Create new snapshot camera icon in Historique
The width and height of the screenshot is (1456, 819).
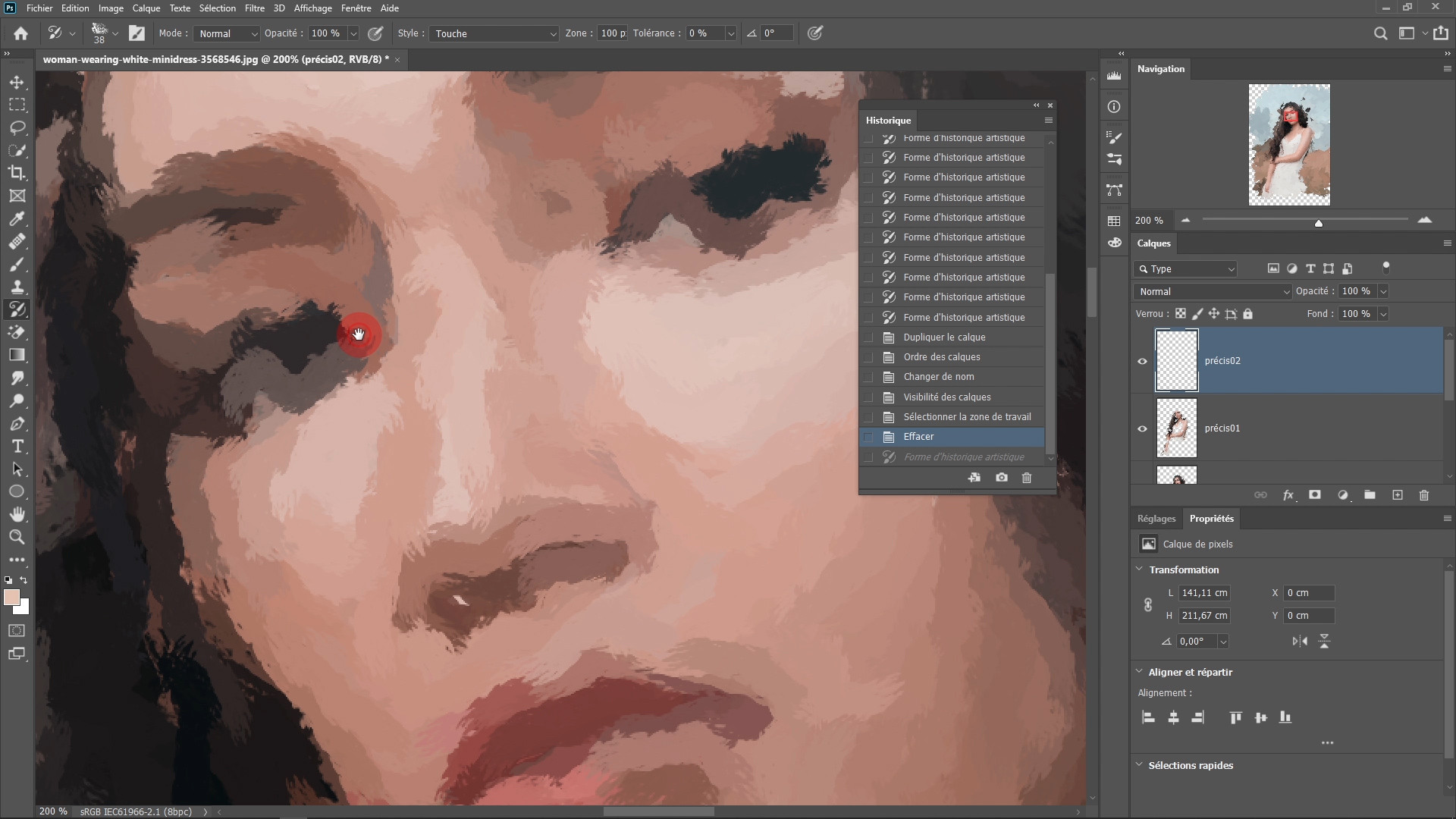(x=1002, y=478)
